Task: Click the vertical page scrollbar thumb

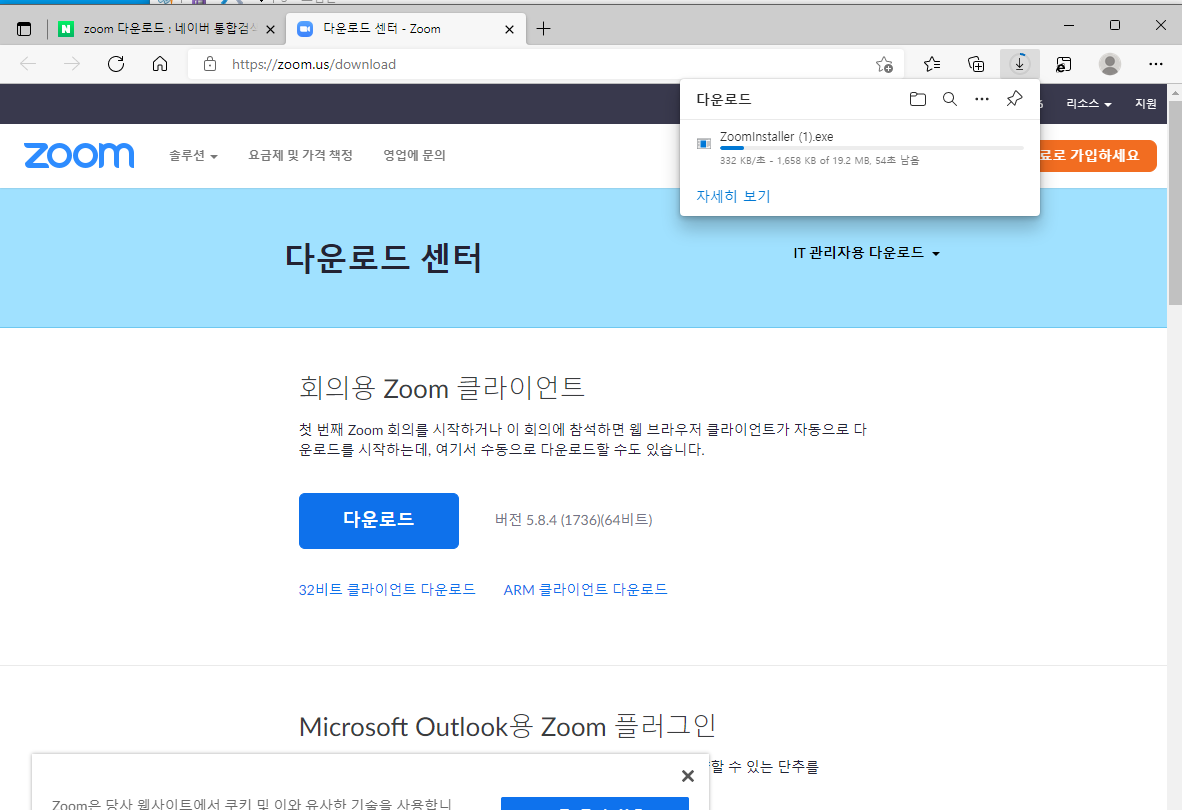Action: pyautogui.click(x=1174, y=202)
